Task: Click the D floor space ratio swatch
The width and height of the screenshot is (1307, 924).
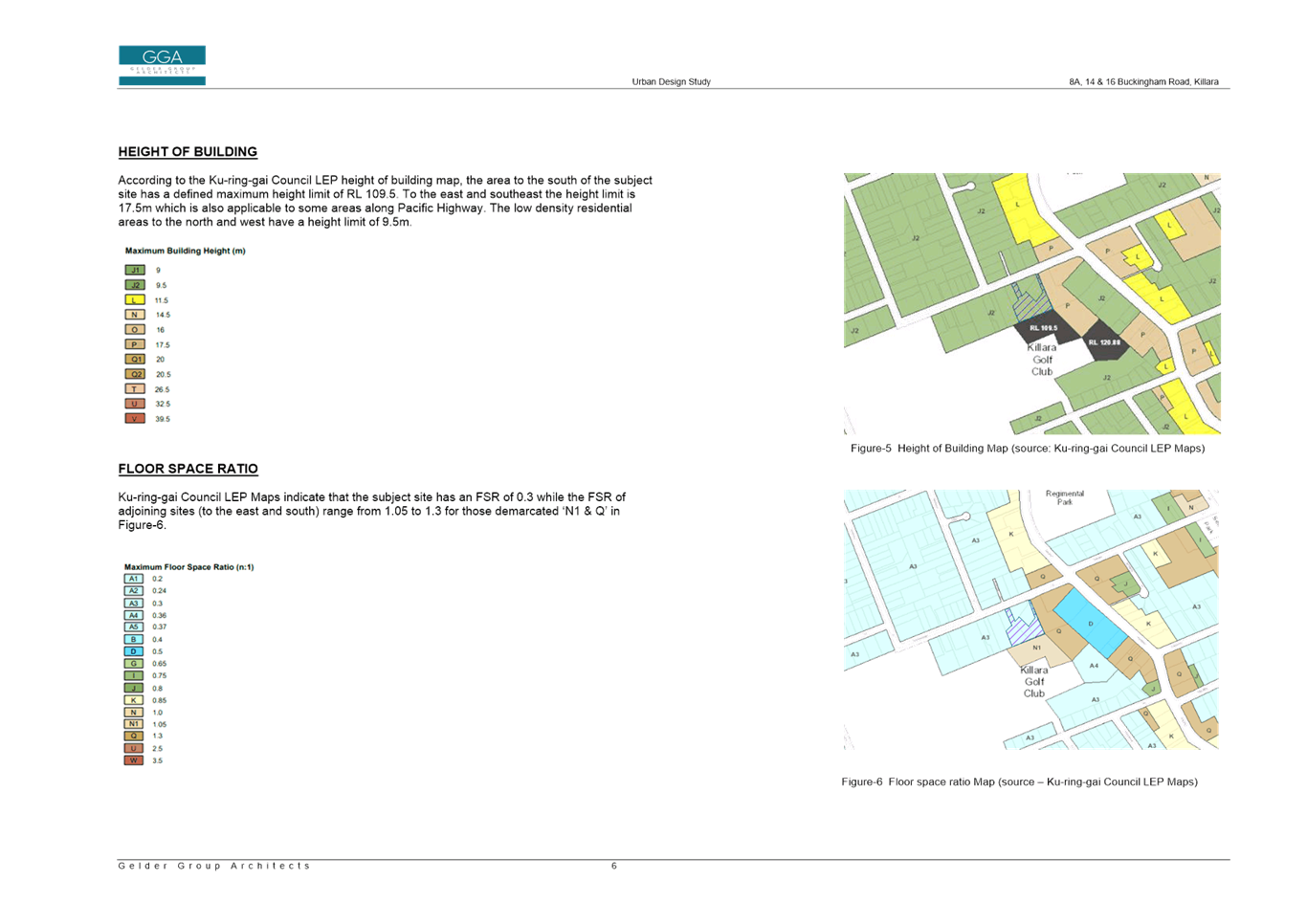Action: click(134, 651)
